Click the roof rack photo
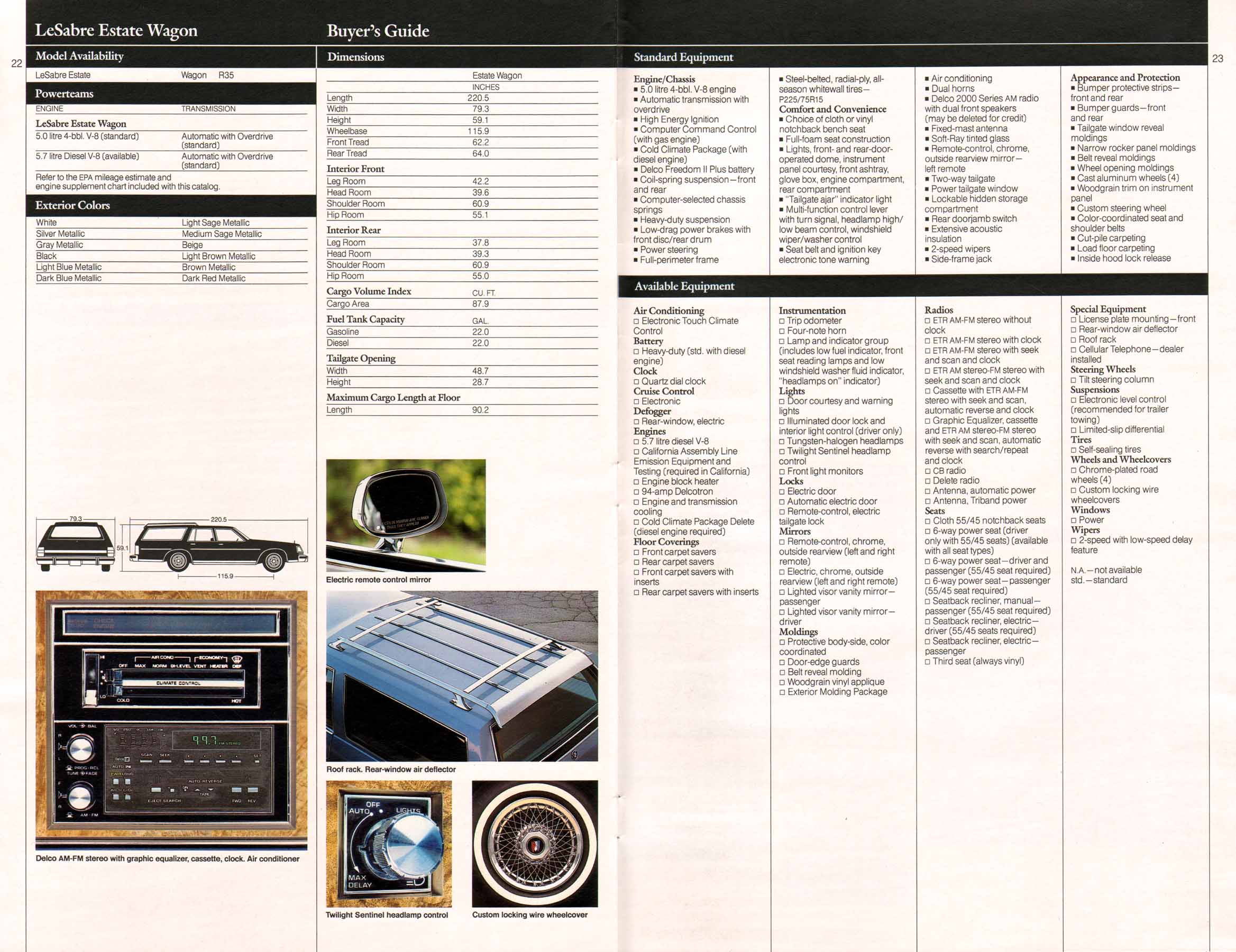The width and height of the screenshot is (1236, 952). click(x=462, y=676)
